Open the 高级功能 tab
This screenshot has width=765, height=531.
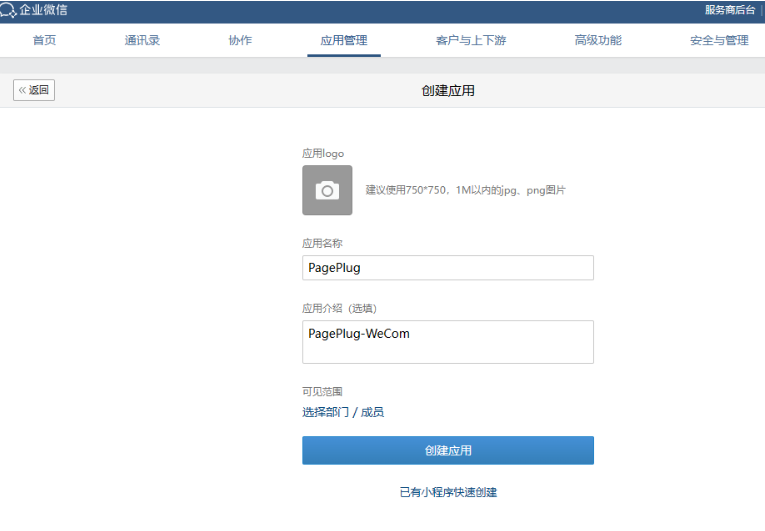pos(598,41)
